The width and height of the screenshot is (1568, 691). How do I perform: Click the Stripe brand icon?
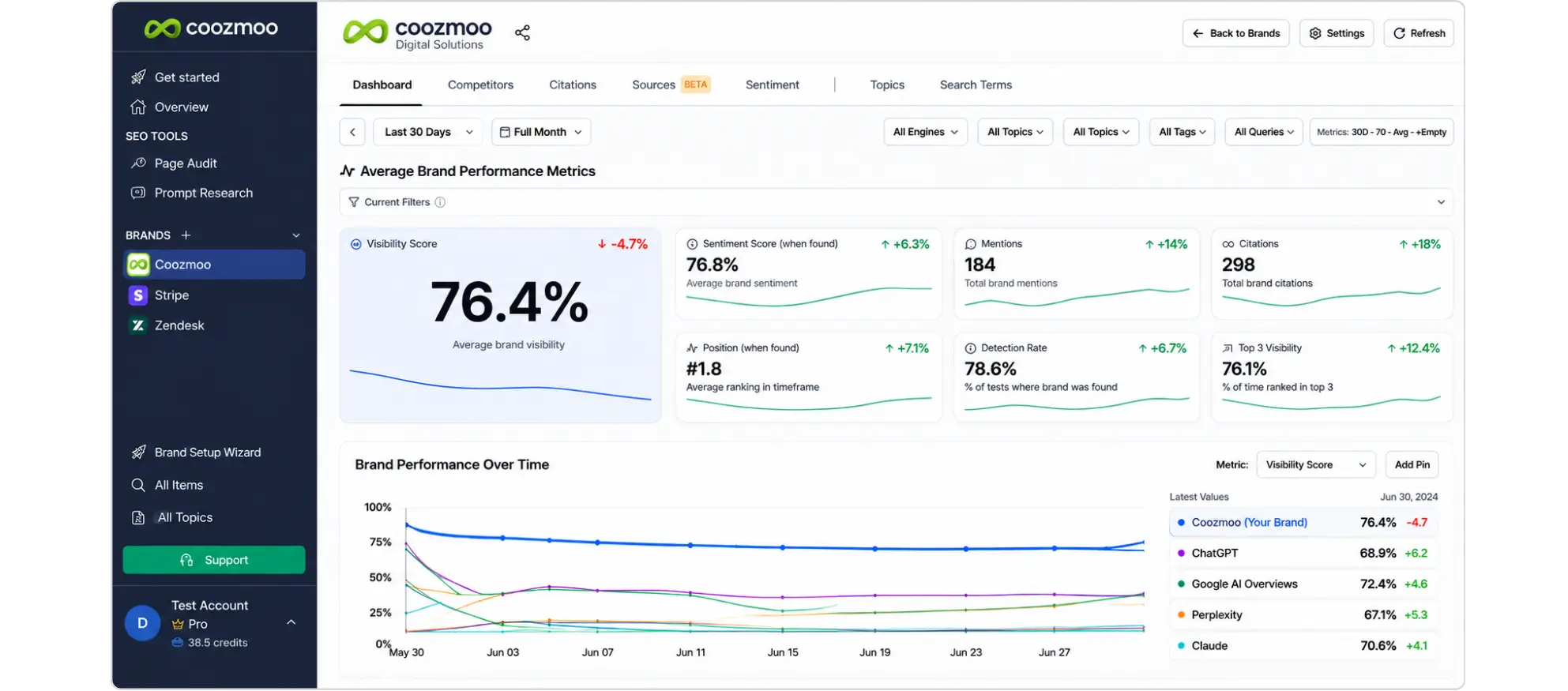(x=138, y=295)
